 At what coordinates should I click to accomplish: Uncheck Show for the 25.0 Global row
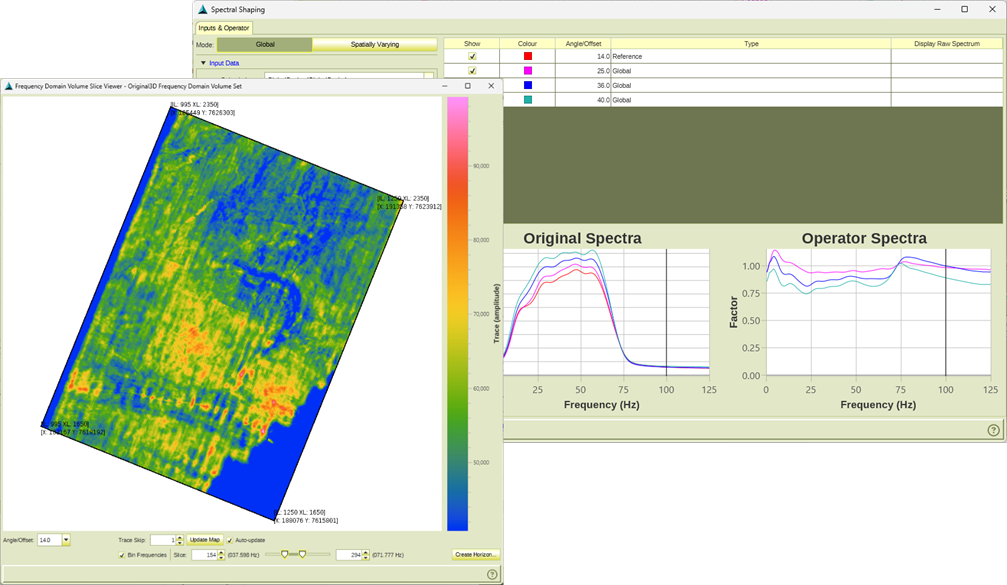tap(472, 71)
